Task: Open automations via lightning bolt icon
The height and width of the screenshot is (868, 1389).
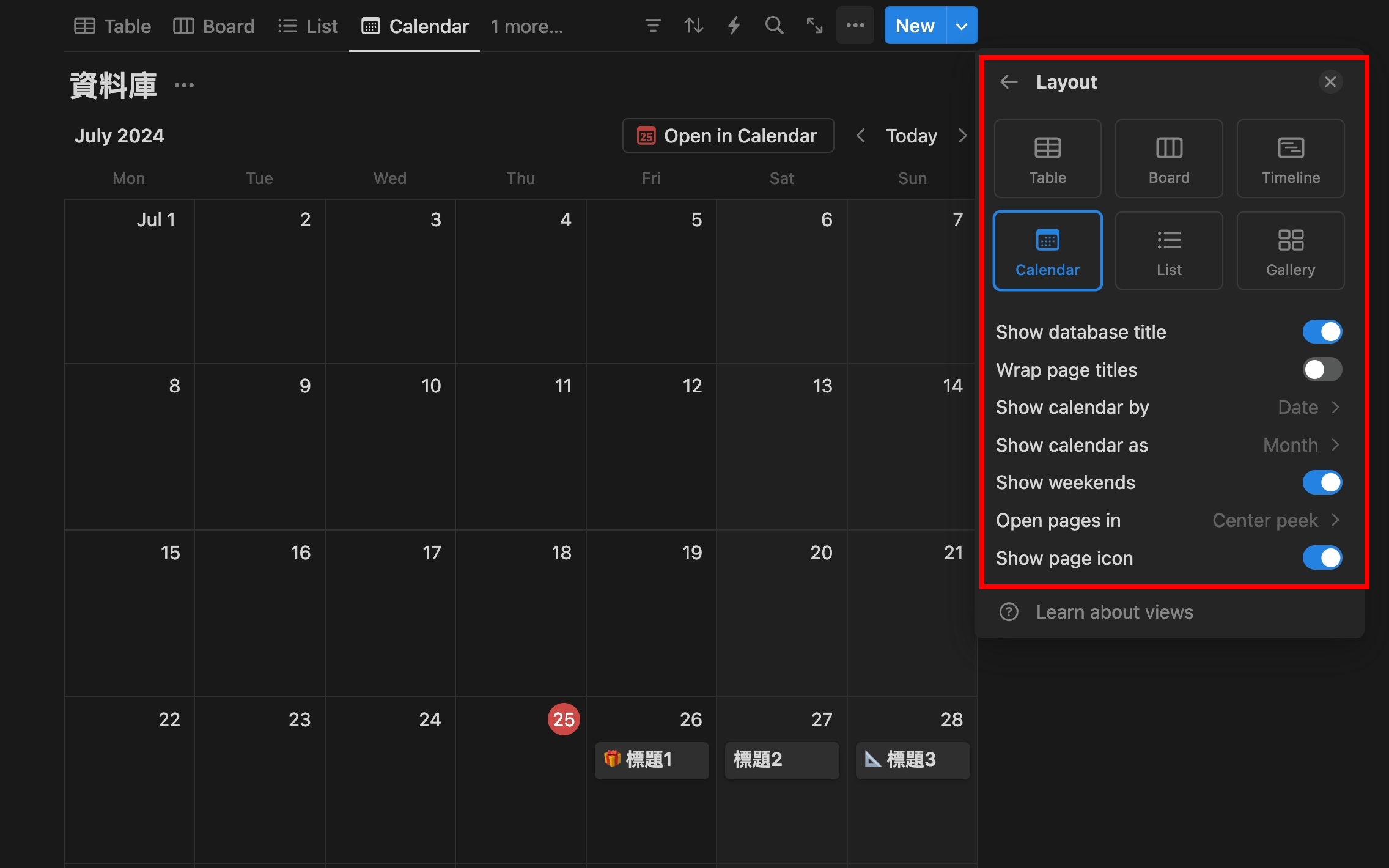Action: pyautogui.click(x=734, y=26)
